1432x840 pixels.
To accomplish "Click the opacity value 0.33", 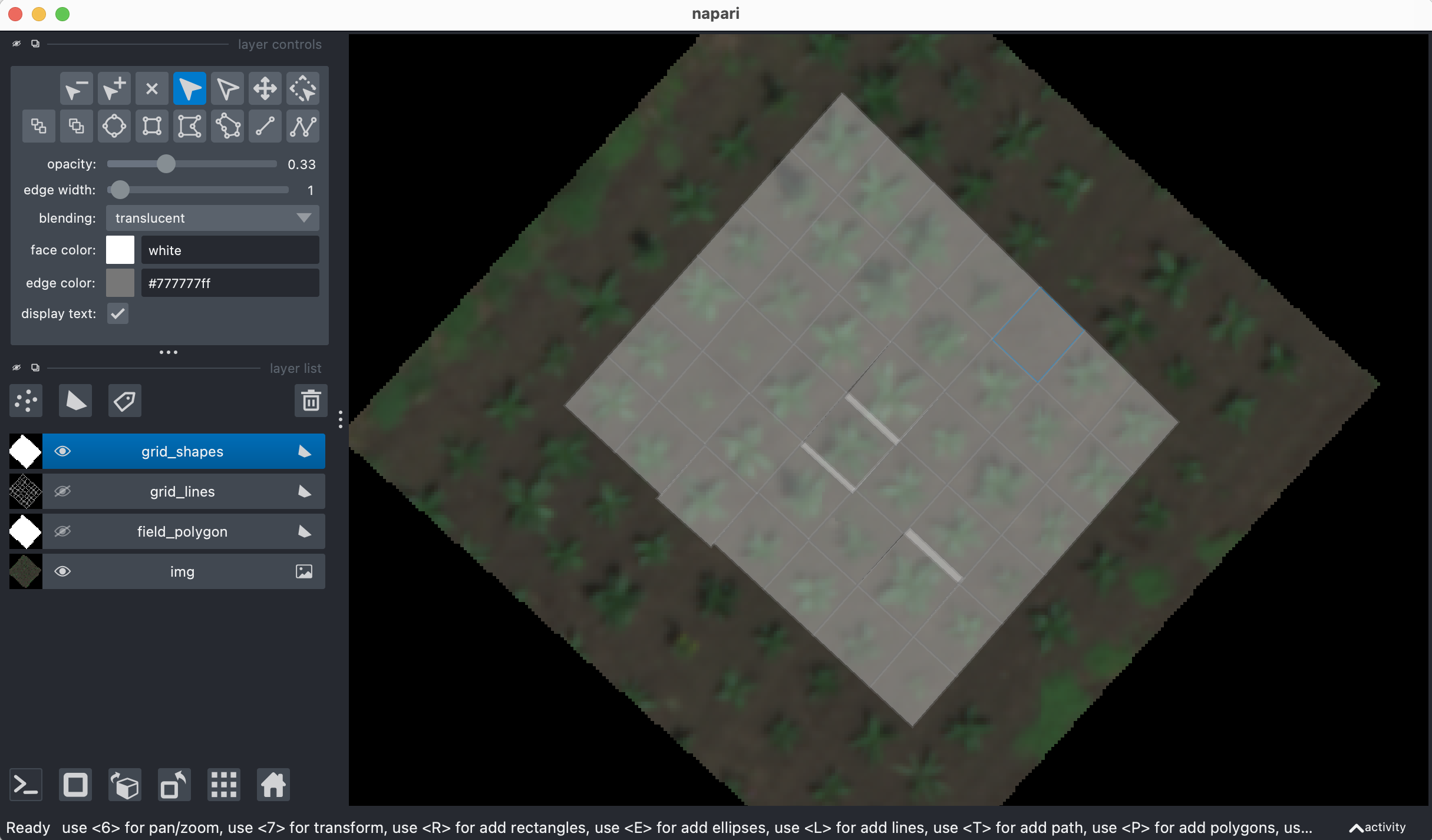I will [302, 164].
